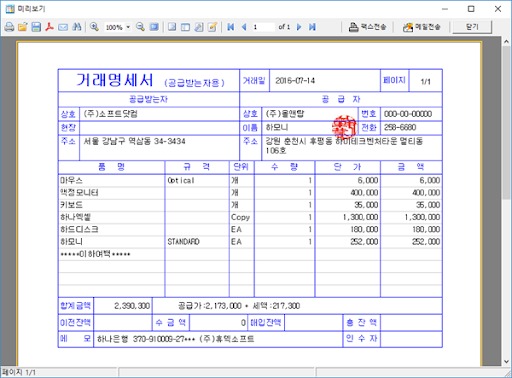
Task: Click the page number input field
Action: [263, 27]
